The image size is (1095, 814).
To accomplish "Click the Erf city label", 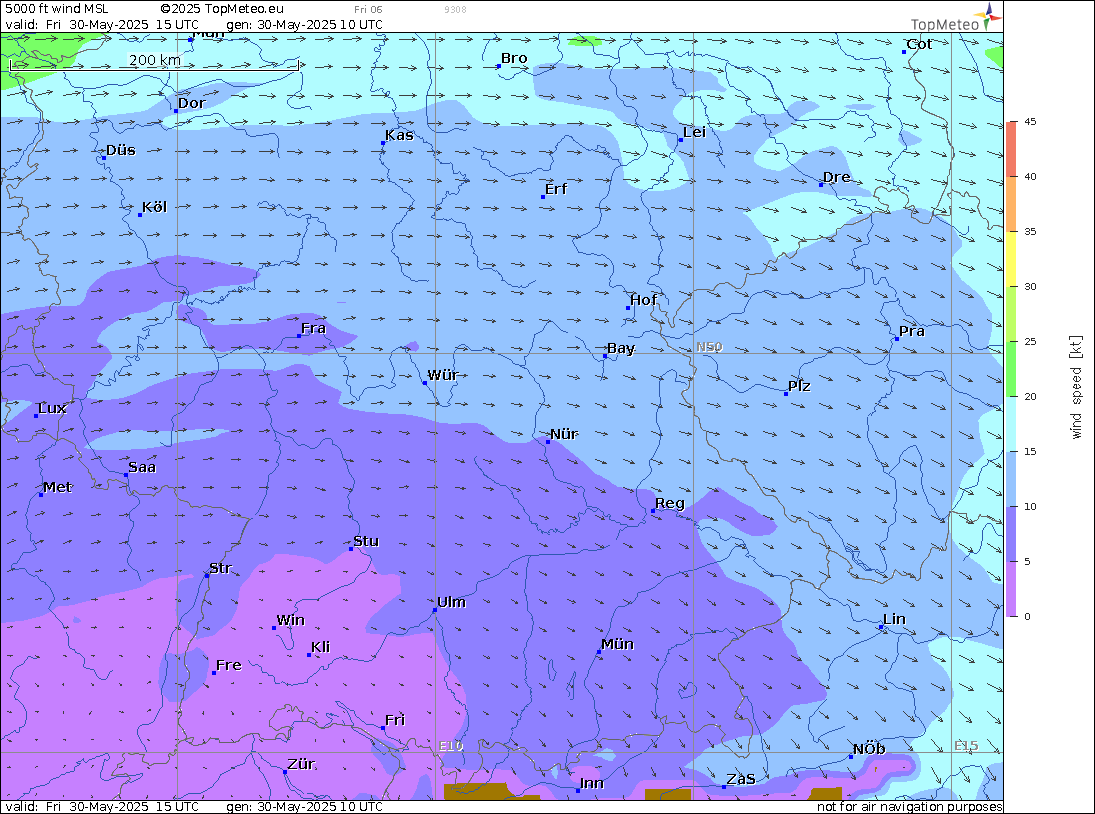I will (556, 189).
